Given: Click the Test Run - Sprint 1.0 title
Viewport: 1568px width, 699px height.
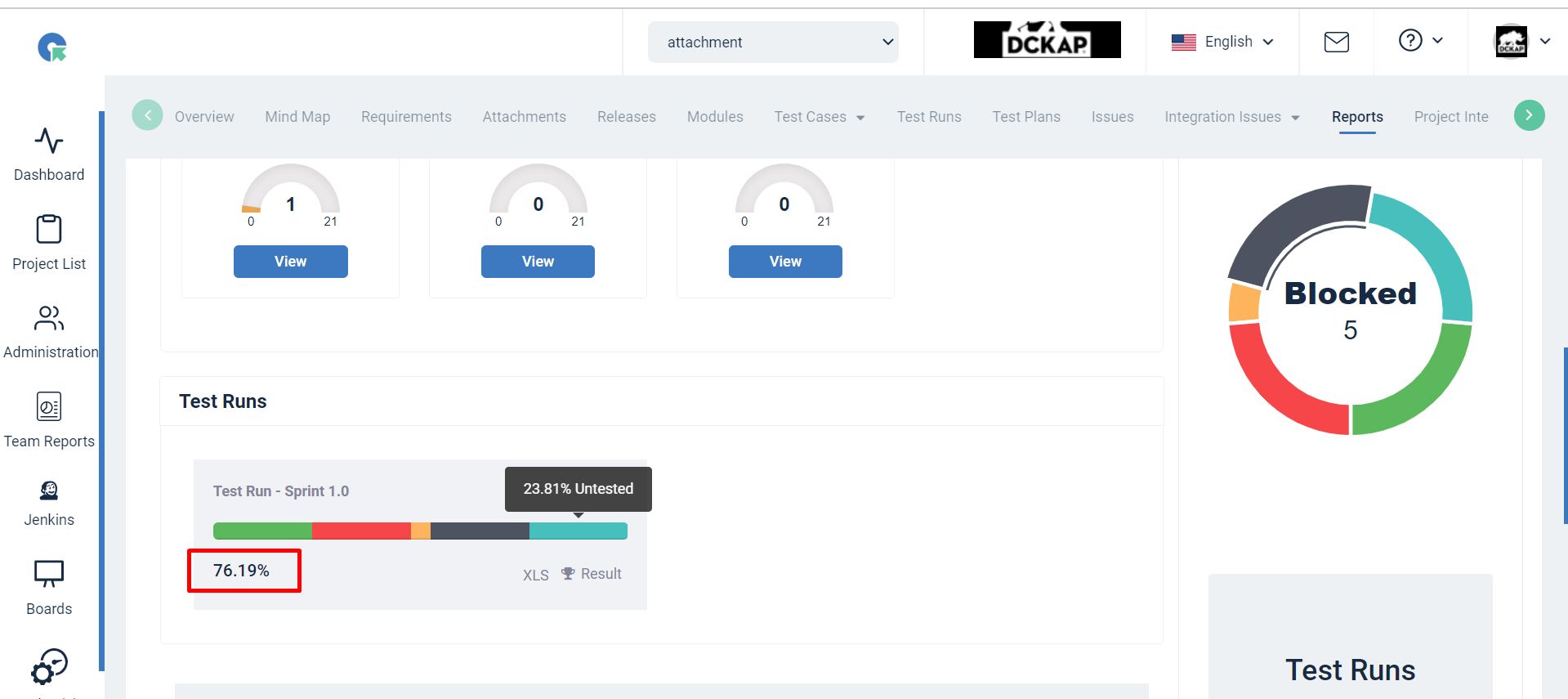Looking at the screenshot, I should pos(281,491).
